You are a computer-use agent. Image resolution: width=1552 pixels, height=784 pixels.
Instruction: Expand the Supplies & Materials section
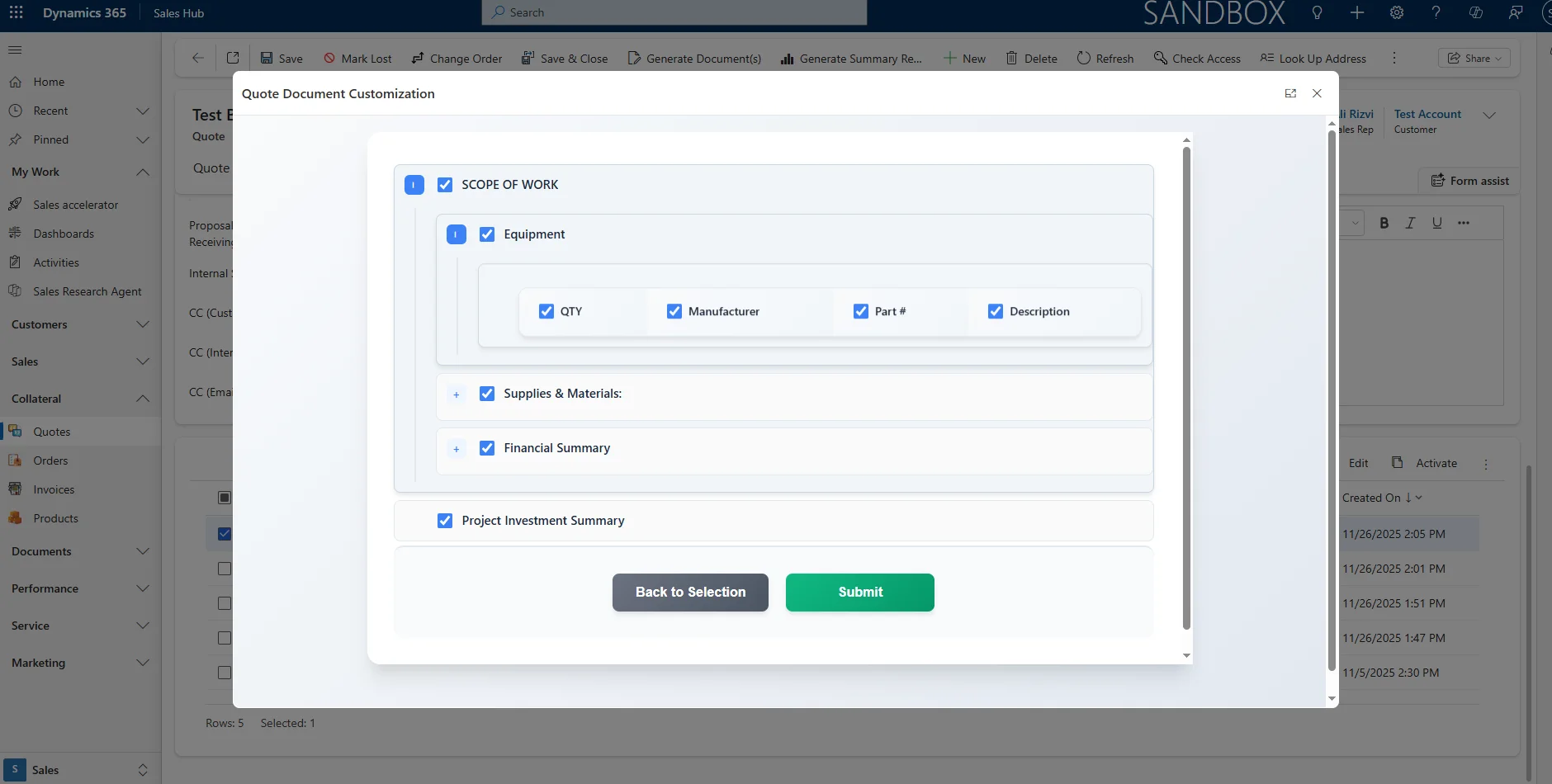point(456,394)
